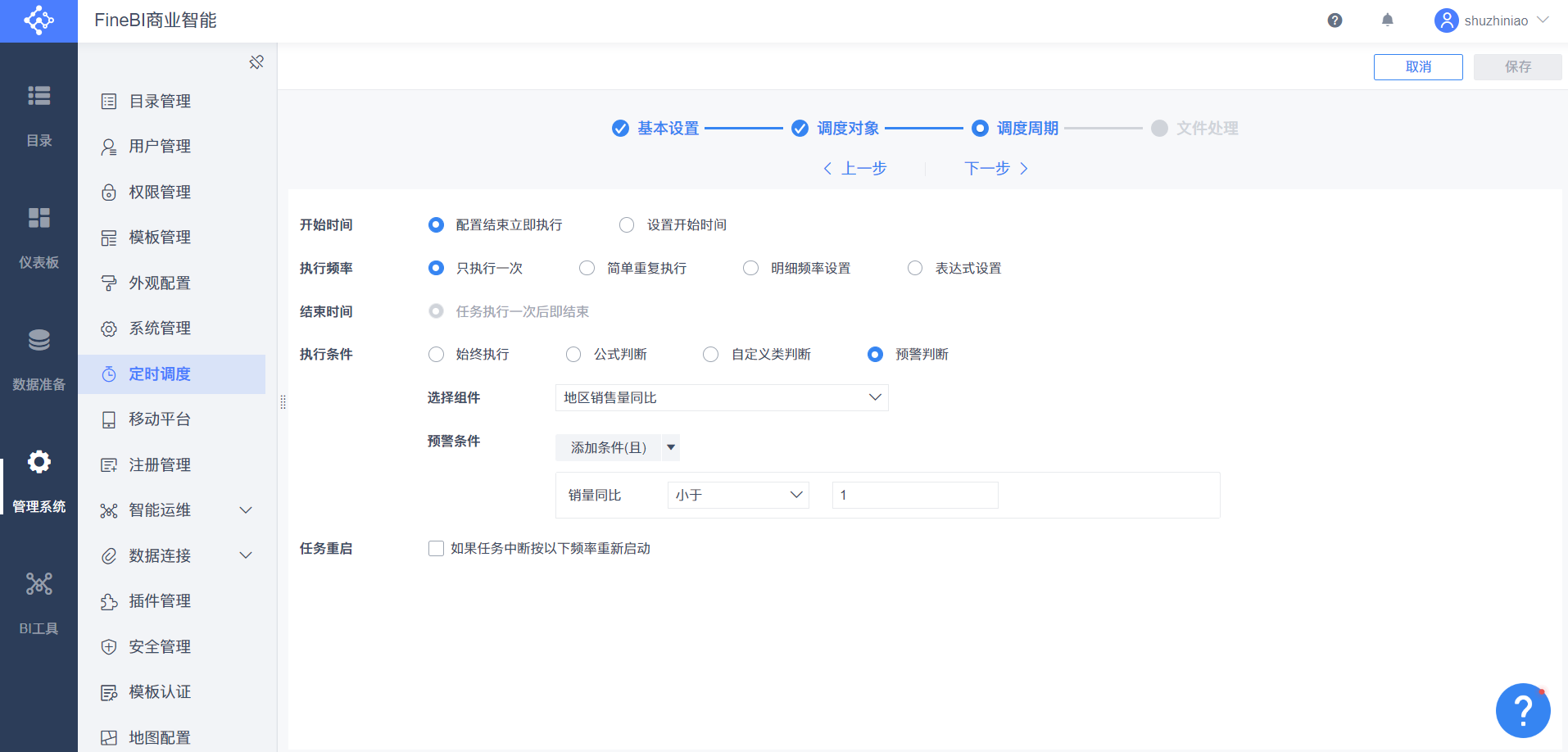Open the 选择组件 dropdown 地区销售量同比
Screen dimensions: 1568x752
click(x=722, y=398)
